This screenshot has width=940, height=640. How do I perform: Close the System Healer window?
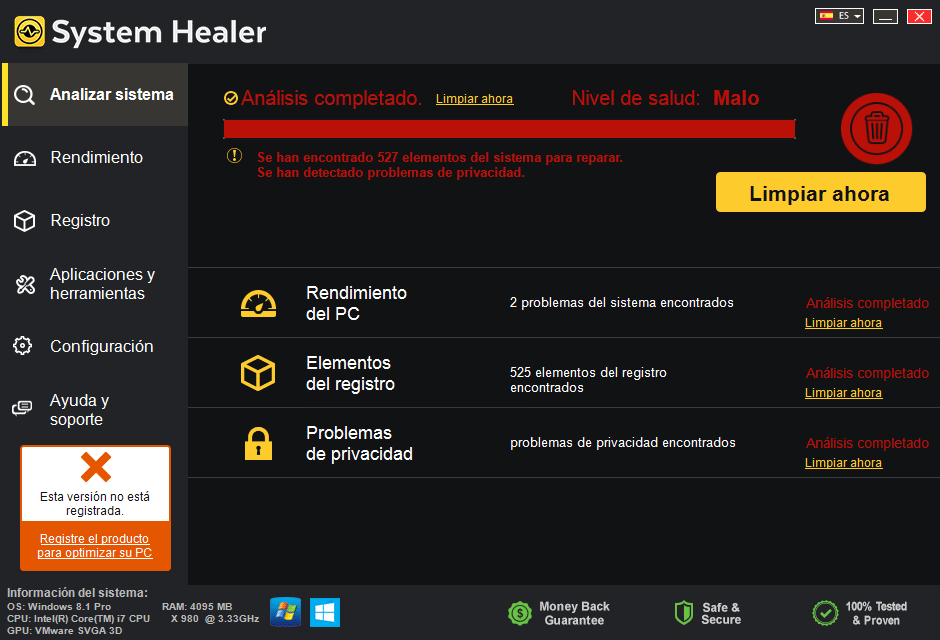(x=919, y=16)
